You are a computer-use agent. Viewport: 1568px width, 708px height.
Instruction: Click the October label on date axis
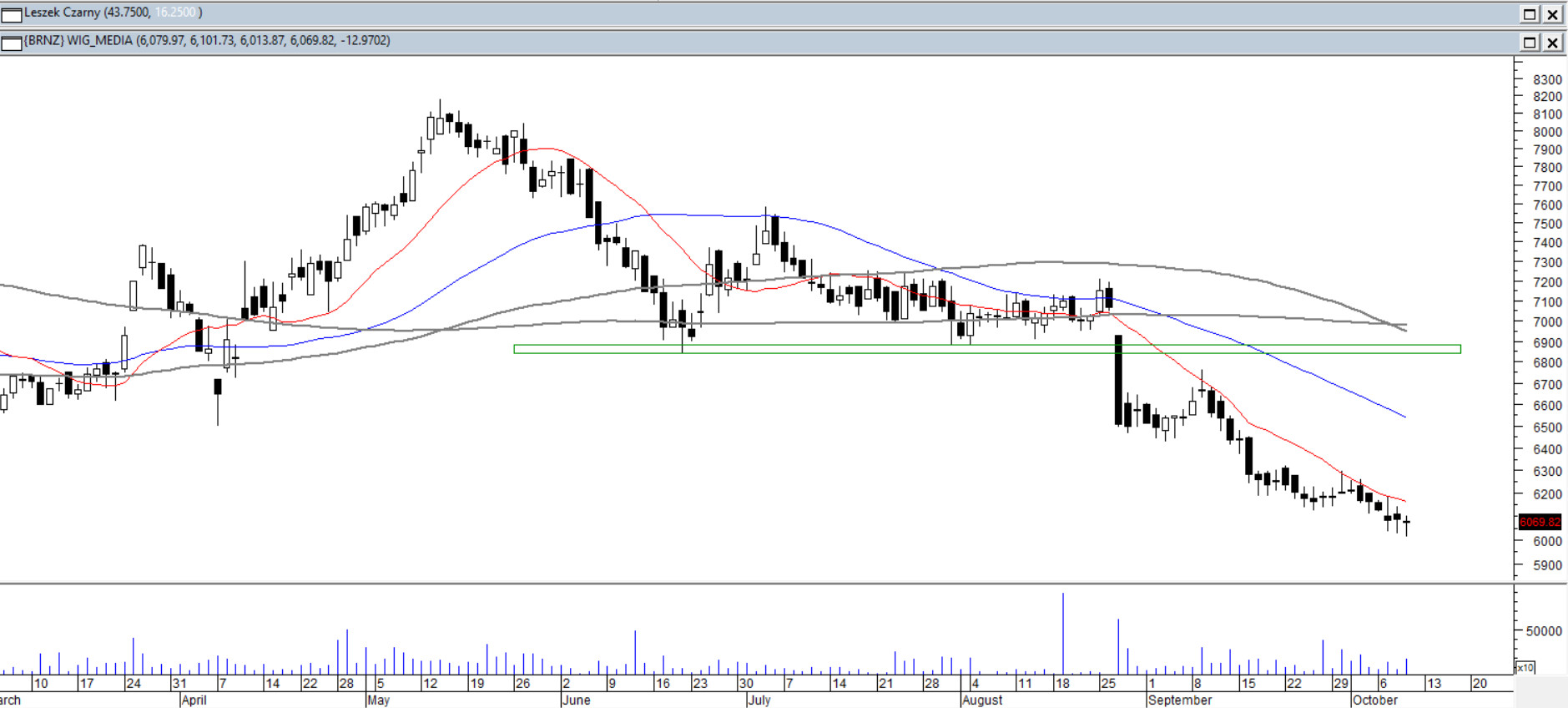tap(1374, 700)
